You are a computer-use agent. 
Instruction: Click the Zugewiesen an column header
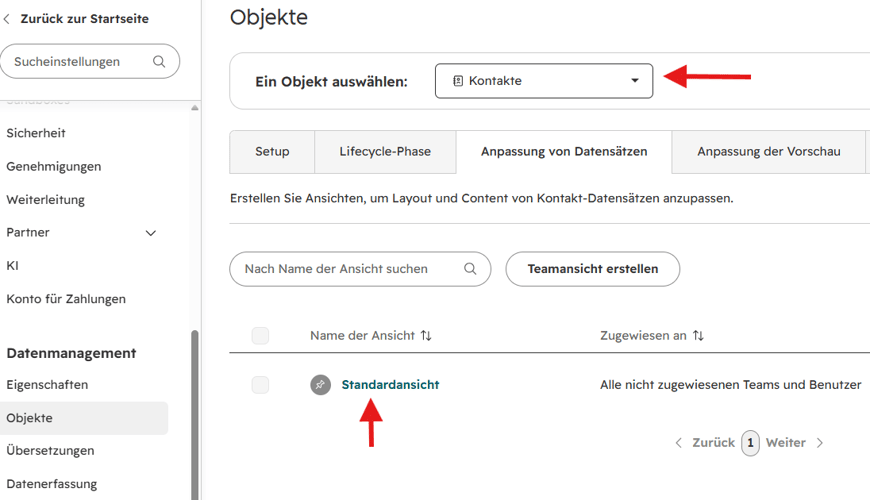643,335
